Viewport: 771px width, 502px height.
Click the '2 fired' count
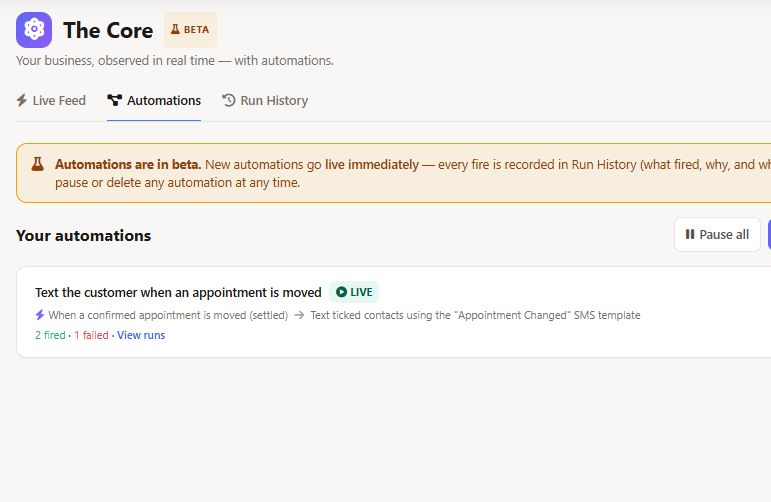pyautogui.click(x=50, y=335)
